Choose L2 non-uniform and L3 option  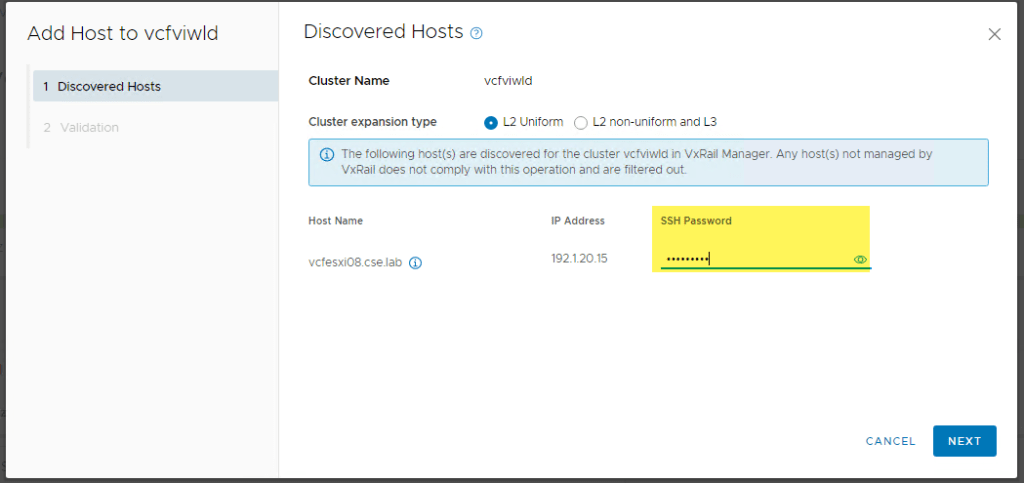(581, 123)
